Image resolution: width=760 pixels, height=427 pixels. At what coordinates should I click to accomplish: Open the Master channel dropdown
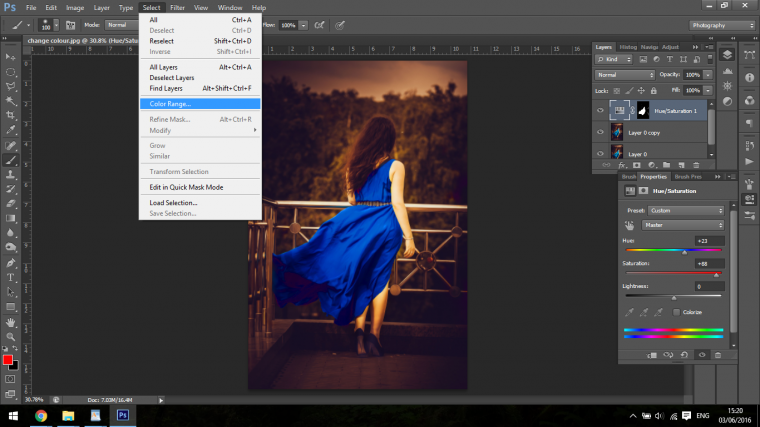(682, 225)
